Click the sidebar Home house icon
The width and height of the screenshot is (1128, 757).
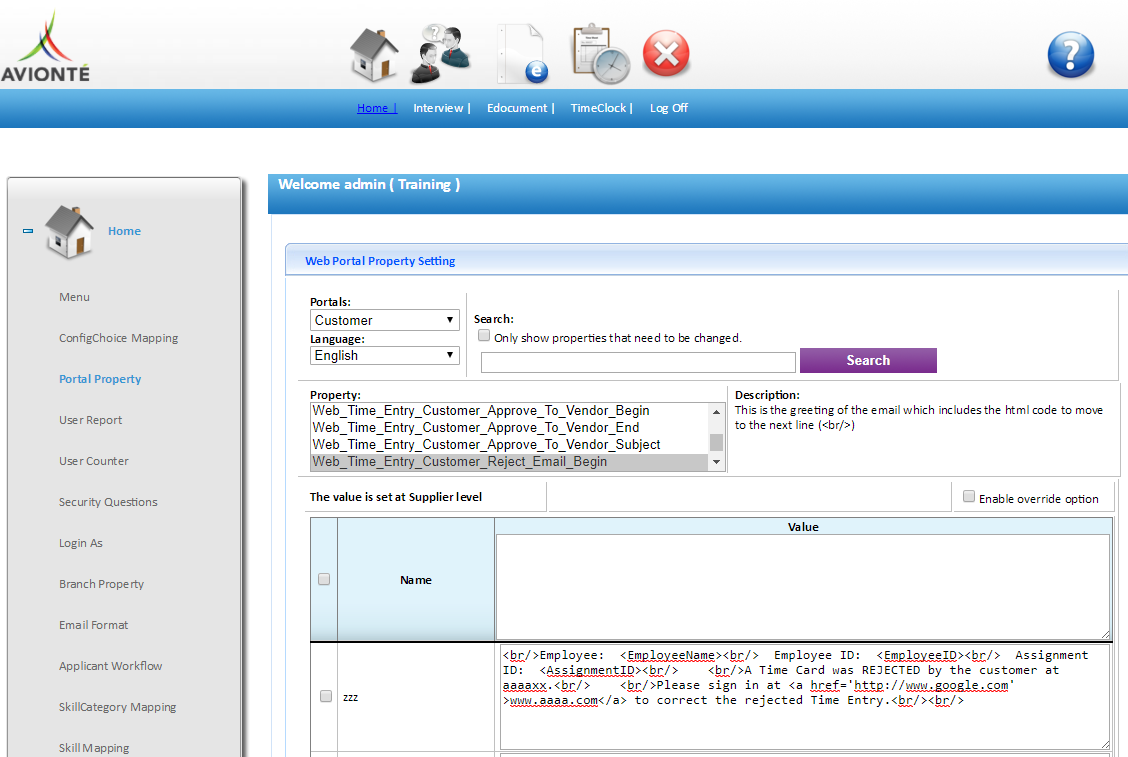[69, 232]
